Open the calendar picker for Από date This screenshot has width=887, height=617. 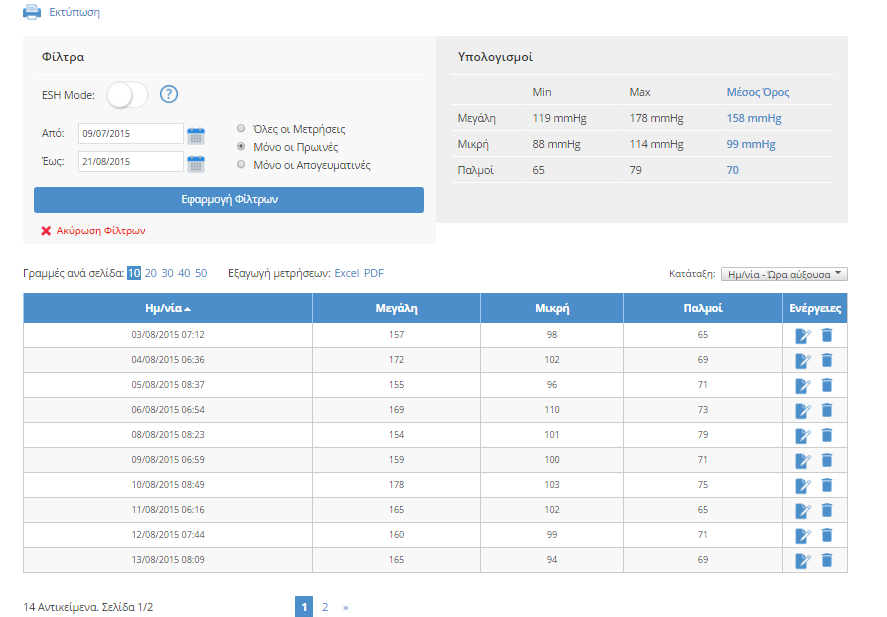196,135
